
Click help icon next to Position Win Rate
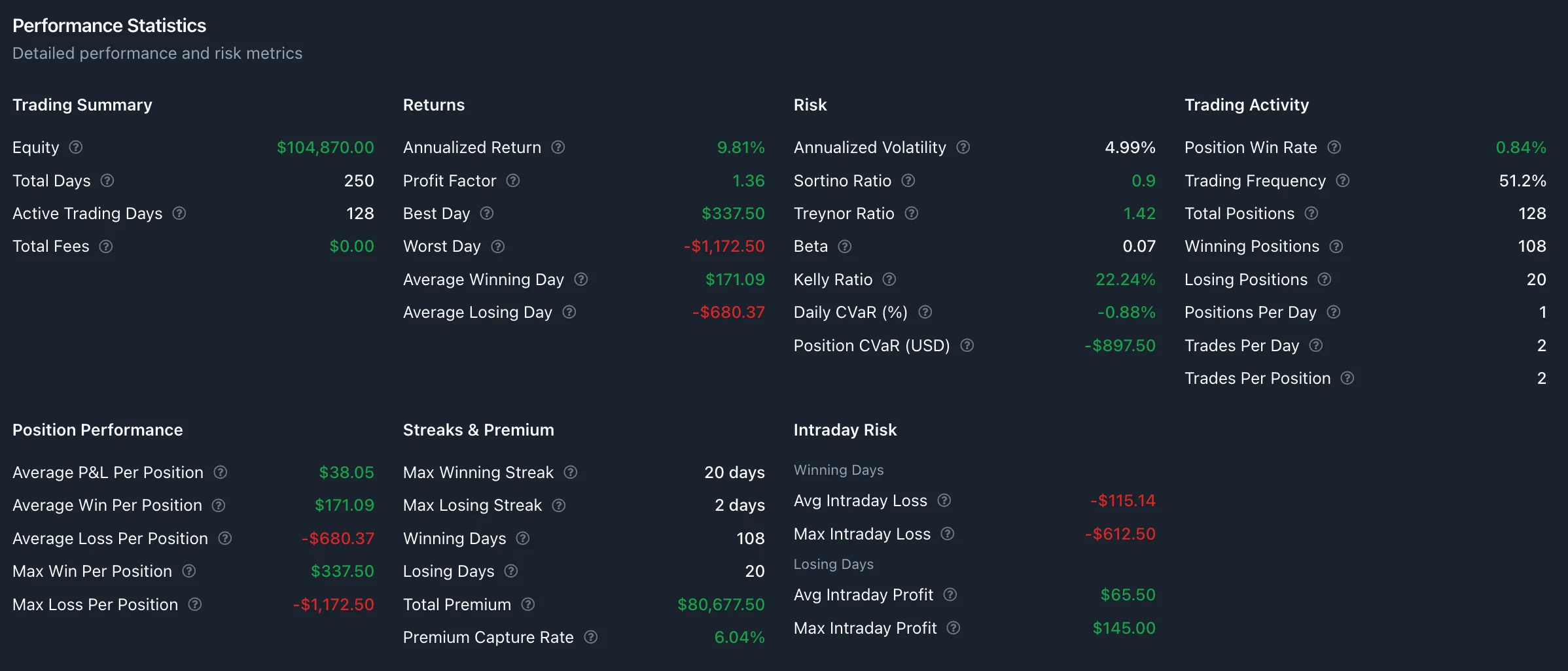(x=1334, y=147)
